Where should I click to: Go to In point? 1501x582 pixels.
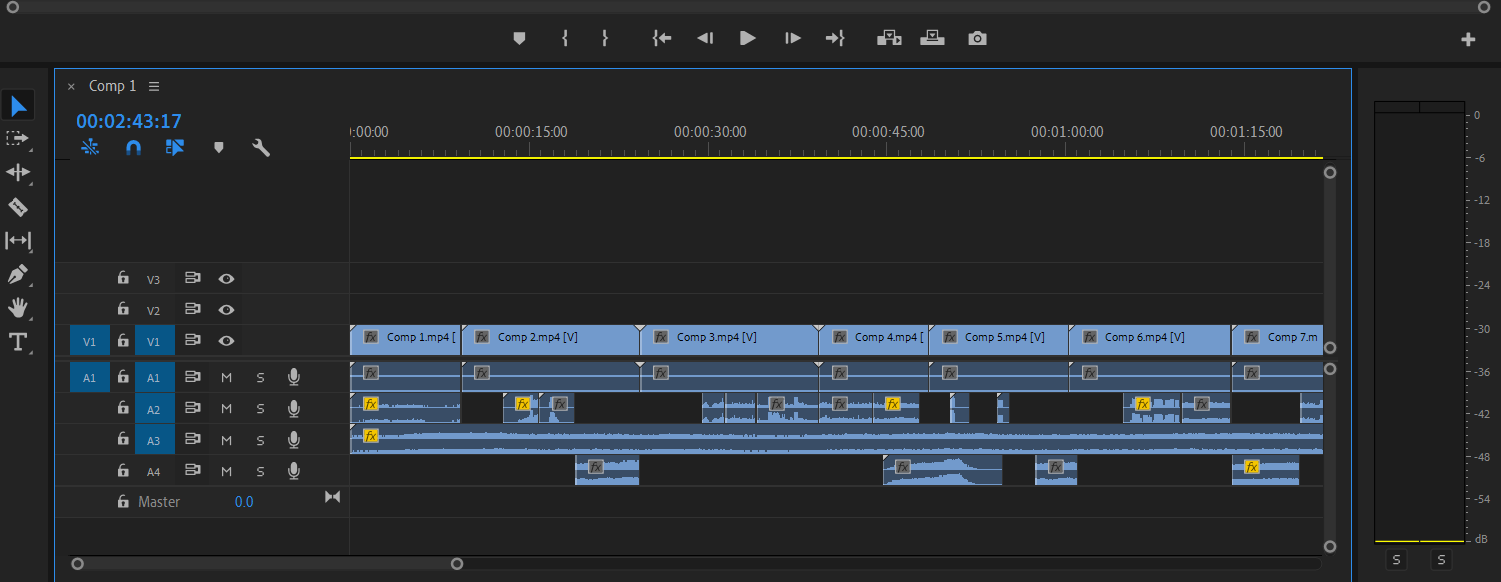(661, 38)
